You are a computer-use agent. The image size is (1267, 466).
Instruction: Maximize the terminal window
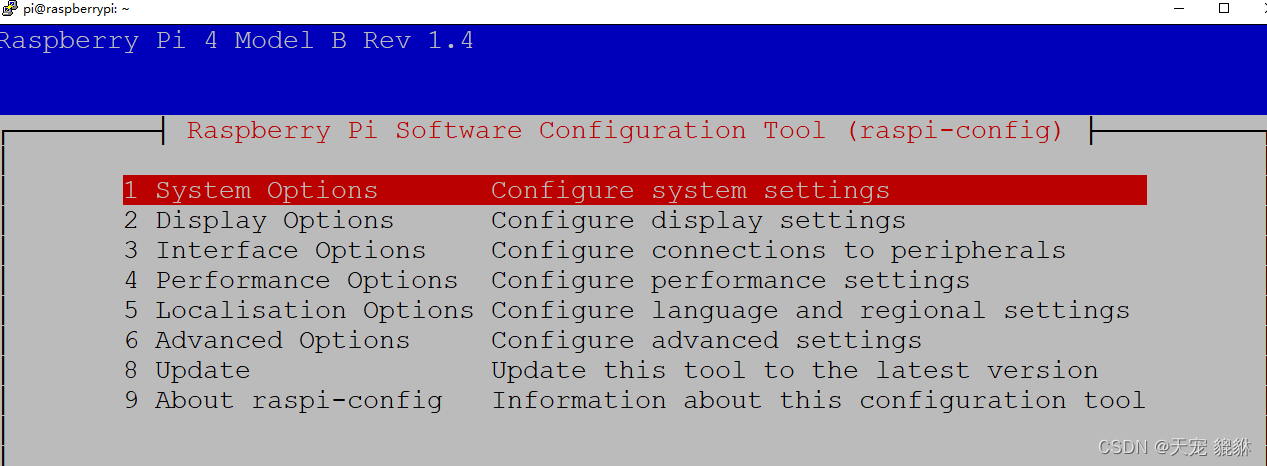click(x=1224, y=8)
